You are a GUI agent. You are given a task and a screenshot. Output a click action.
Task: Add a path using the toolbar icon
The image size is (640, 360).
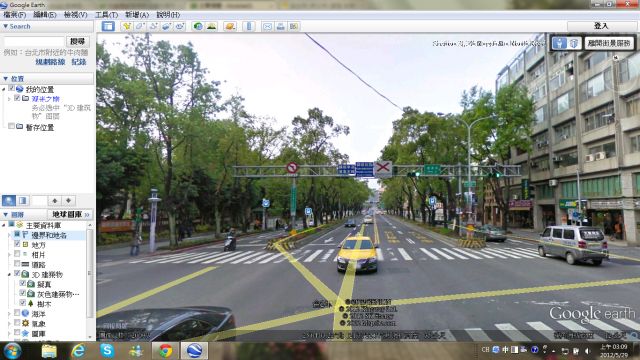tap(153, 26)
